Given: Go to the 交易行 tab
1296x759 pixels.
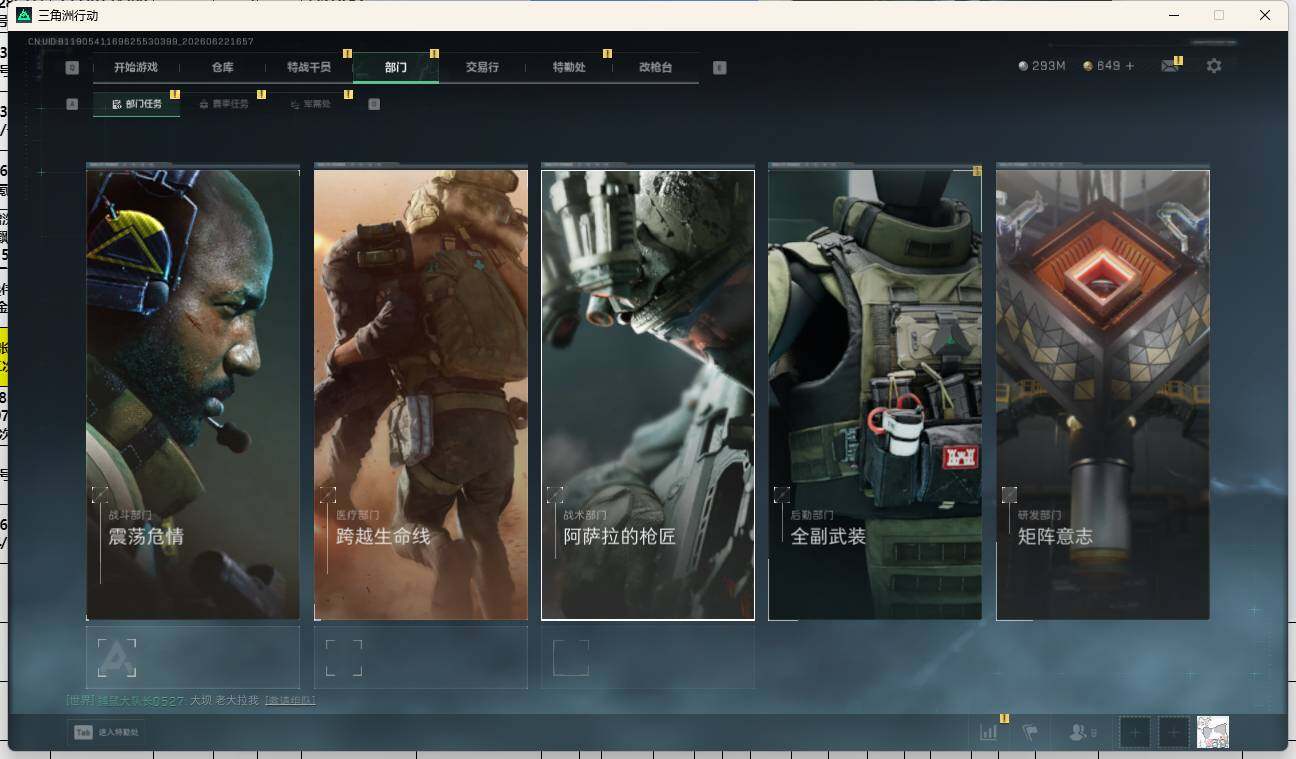Looking at the screenshot, I should [x=482, y=67].
